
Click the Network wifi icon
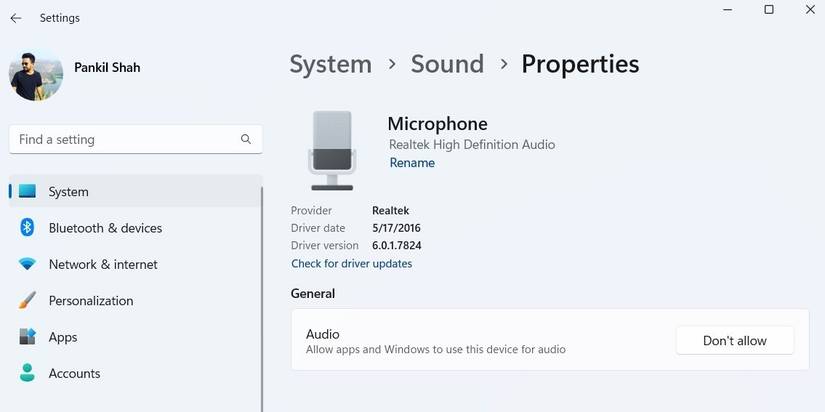click(x=27, y=264)
